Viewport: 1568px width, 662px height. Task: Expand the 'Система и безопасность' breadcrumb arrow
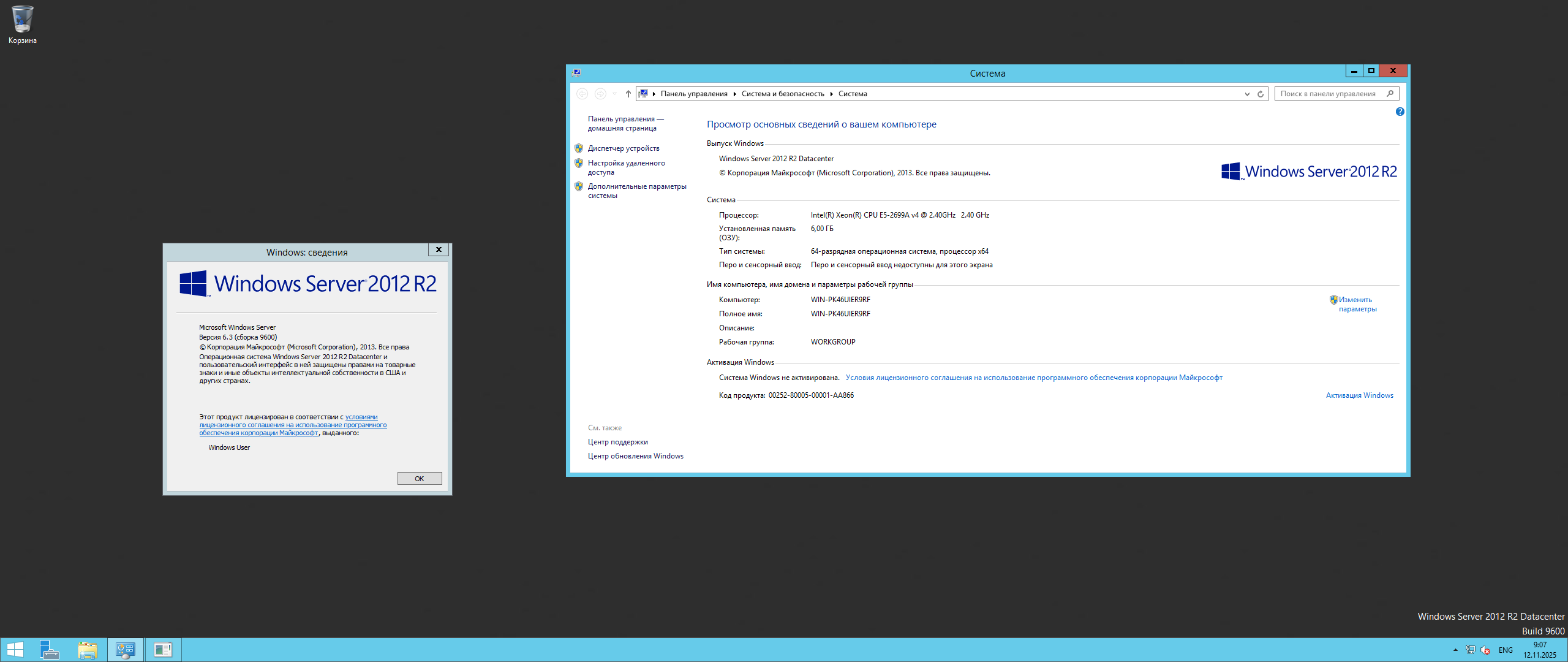coord(831,94)
